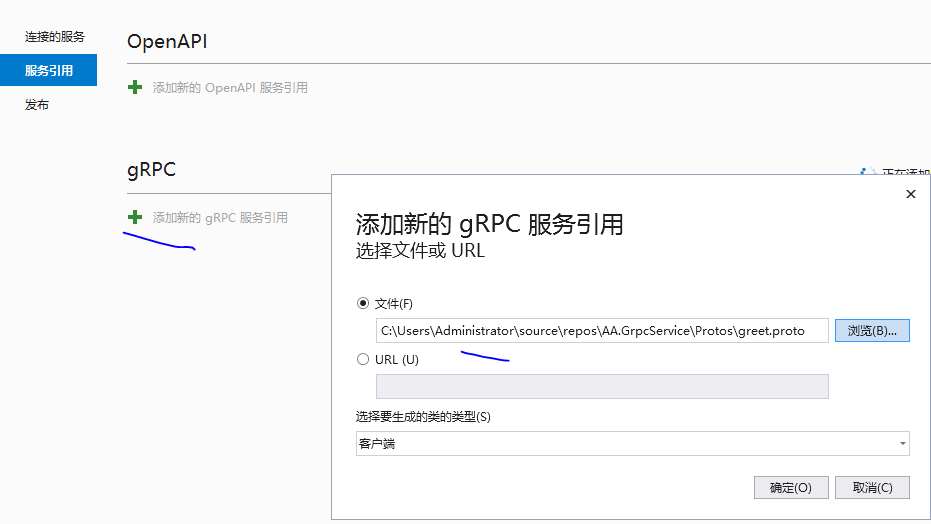Click 添加新的 gRPC 服务引用 link
Viewport: 931px width, 524px height.
click(x=220, y=218)
